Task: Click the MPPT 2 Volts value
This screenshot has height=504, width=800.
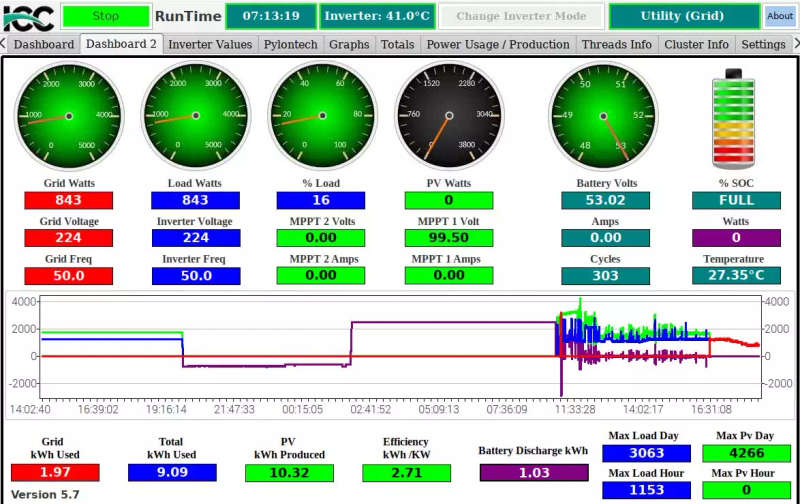Action: click(x=321, y=238)
